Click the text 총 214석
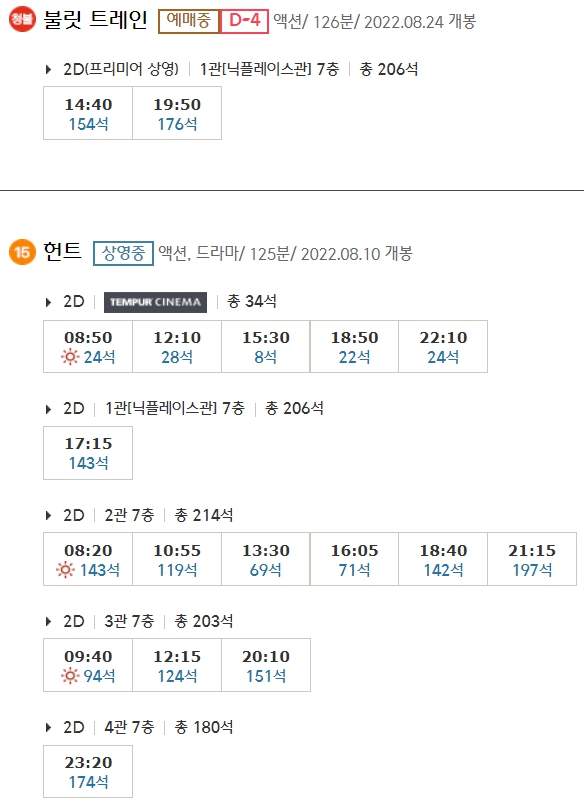 click(x=204, y=515)
